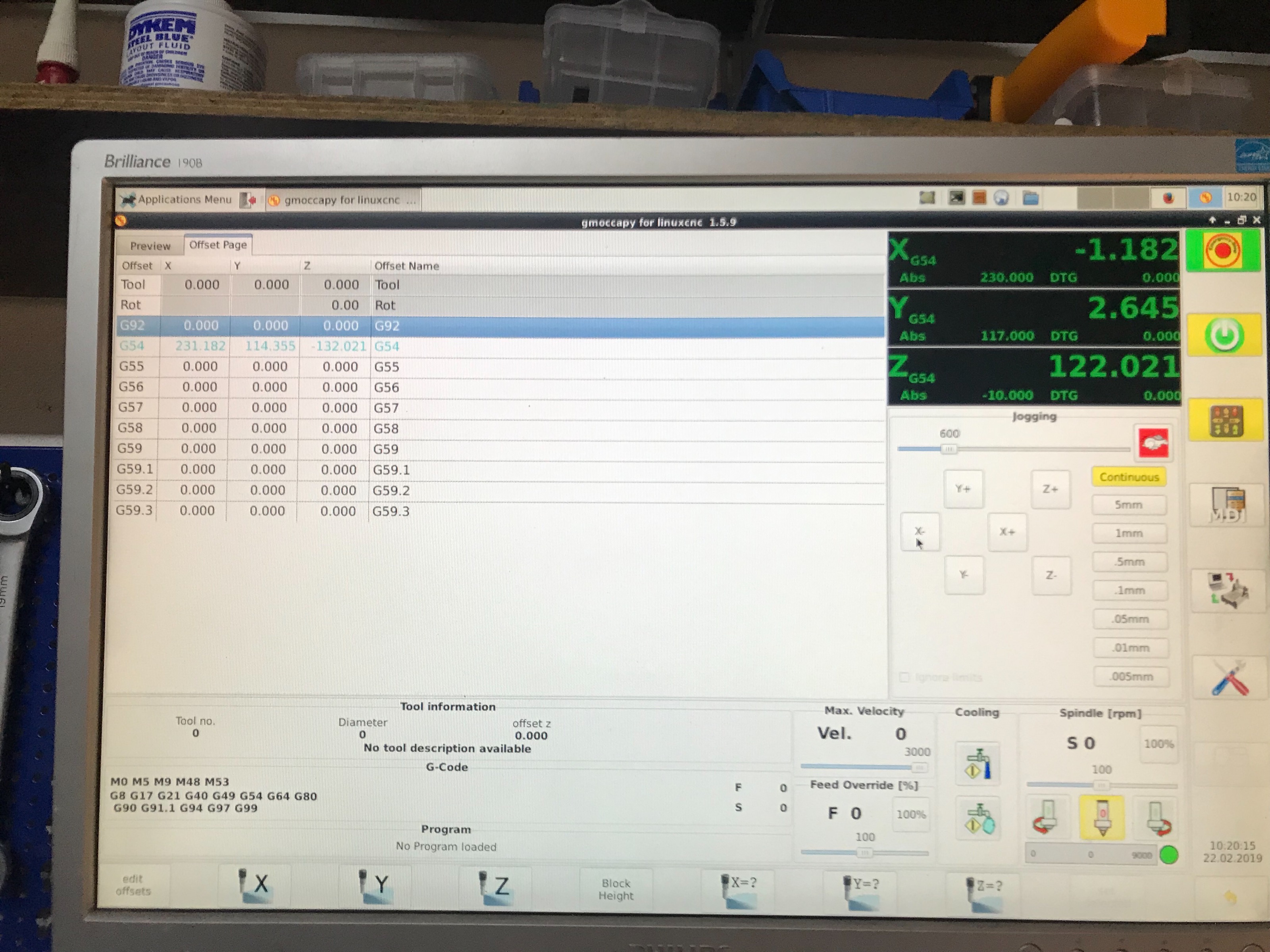Jog with the Y- button
The height and width of the screenshot is (952, 1270).
[964, 574]
